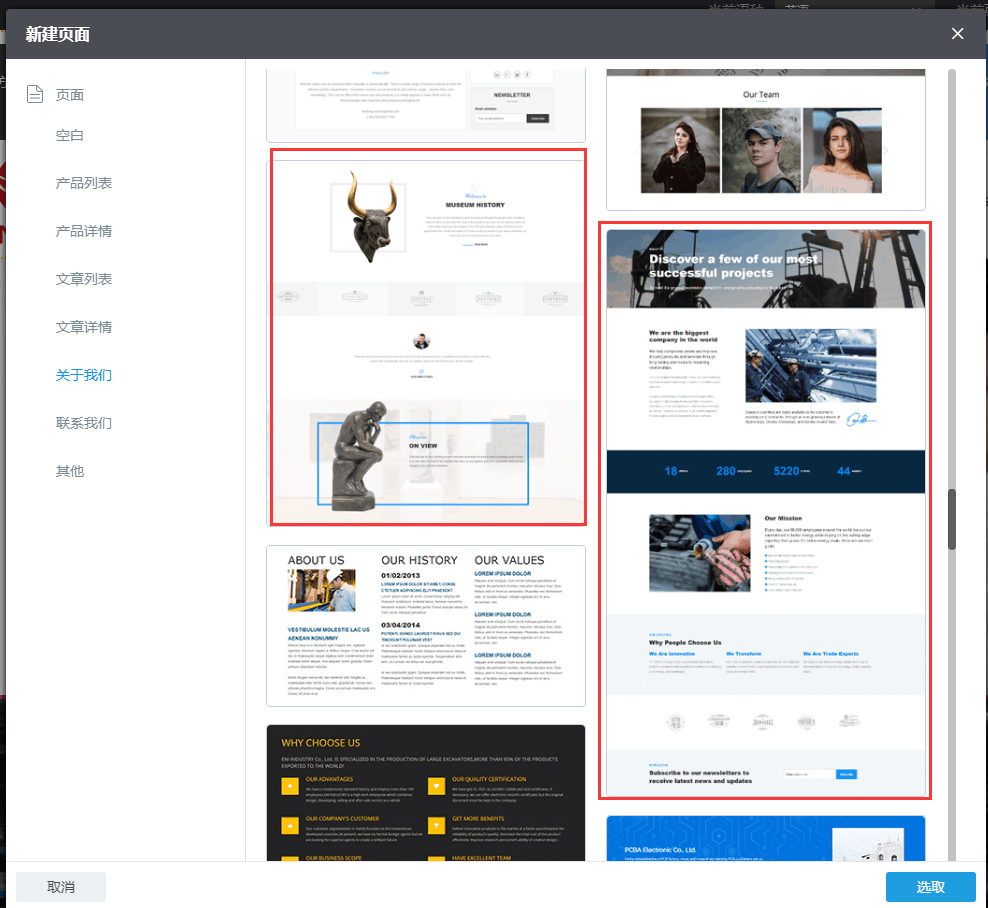The image size is (988, 908).
Task: Open the 文章列表 category
Action: tap(84, 279)
